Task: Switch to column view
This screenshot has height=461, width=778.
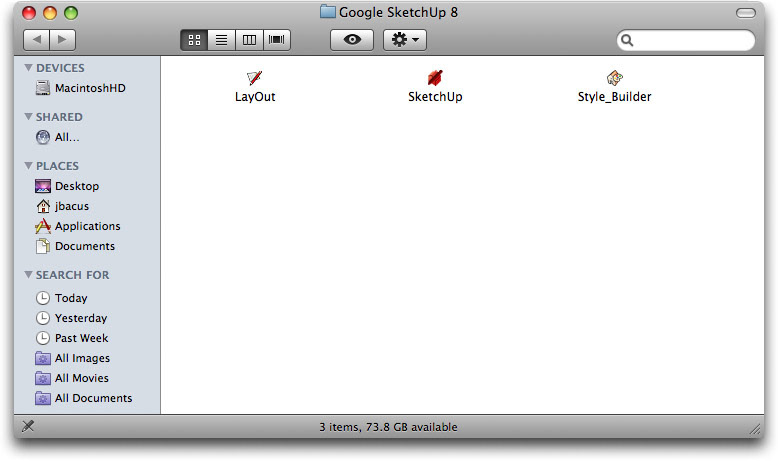Action: click(249, 40)
